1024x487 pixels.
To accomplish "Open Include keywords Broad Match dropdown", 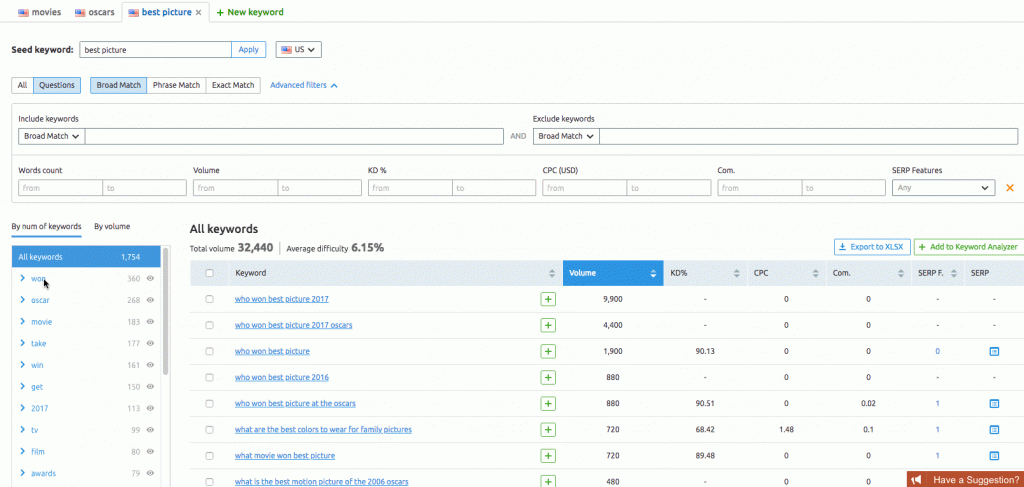I will pos(52,136).
